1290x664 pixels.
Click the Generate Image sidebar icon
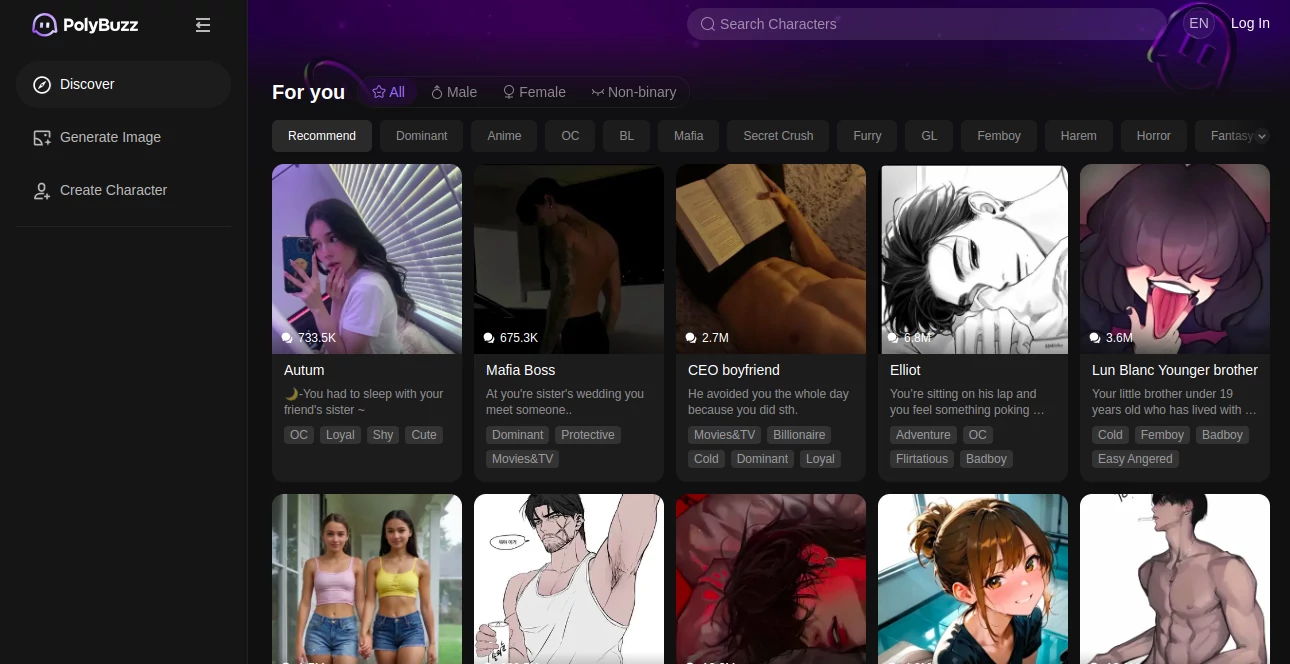click(42, 138)
